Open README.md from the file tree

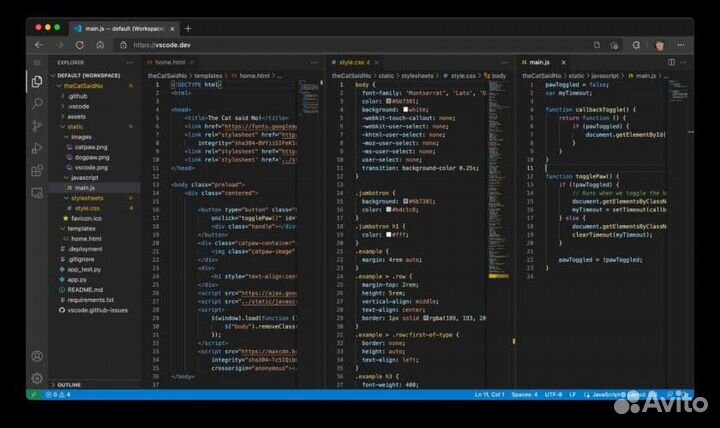click(x=84, y=290)
